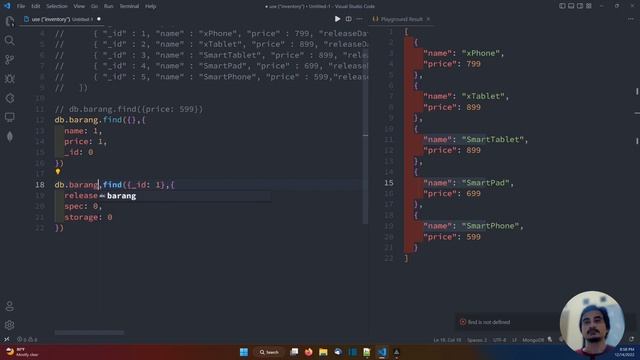Screen dimensions: 640x360
Task: Switch to Visual Studio Code in the taskbar
Action: click(382, 352)
